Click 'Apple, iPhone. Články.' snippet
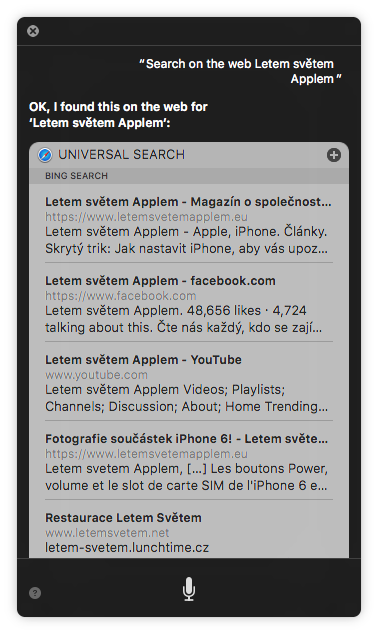 (260, 232)
